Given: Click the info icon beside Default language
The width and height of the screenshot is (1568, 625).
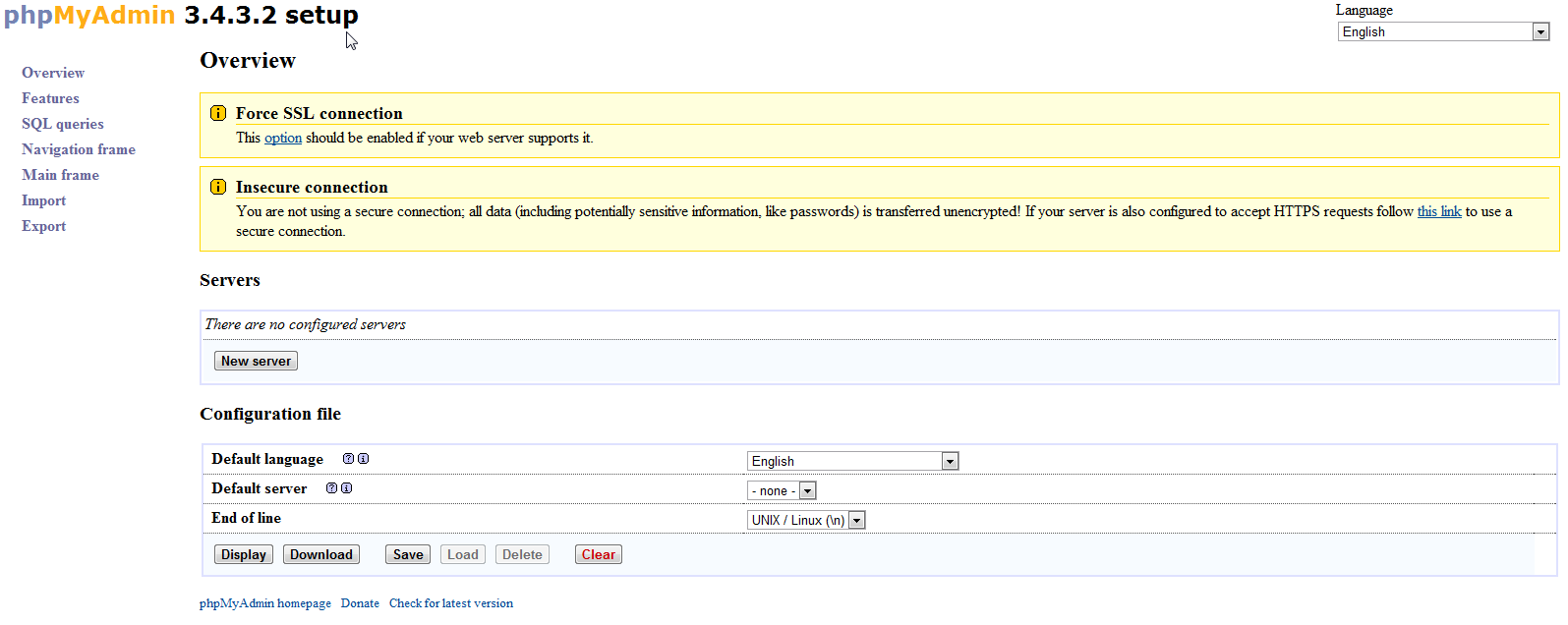Looking at the screenshot, I should click(363, 459).
